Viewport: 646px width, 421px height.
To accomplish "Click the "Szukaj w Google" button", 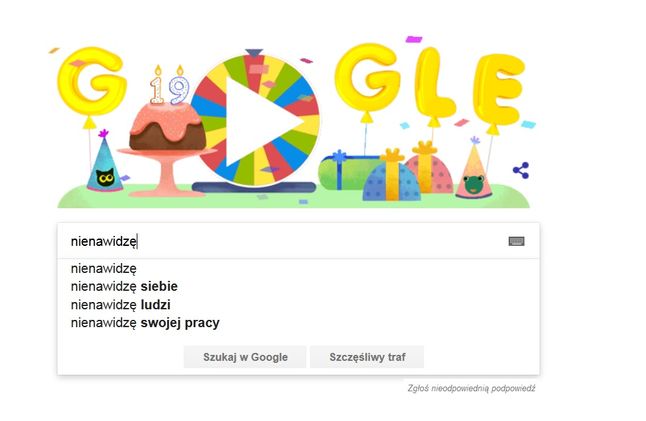I will click(x=245, y=357).
